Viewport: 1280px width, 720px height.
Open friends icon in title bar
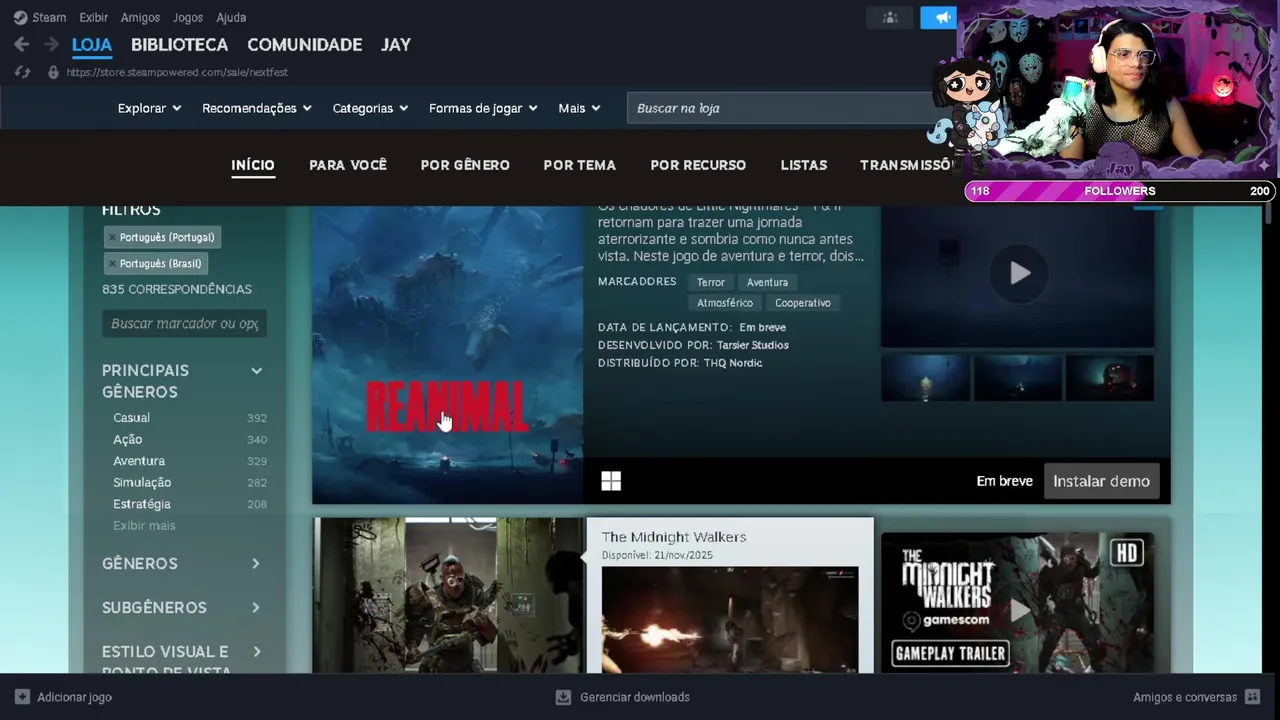tap(889, 17)
